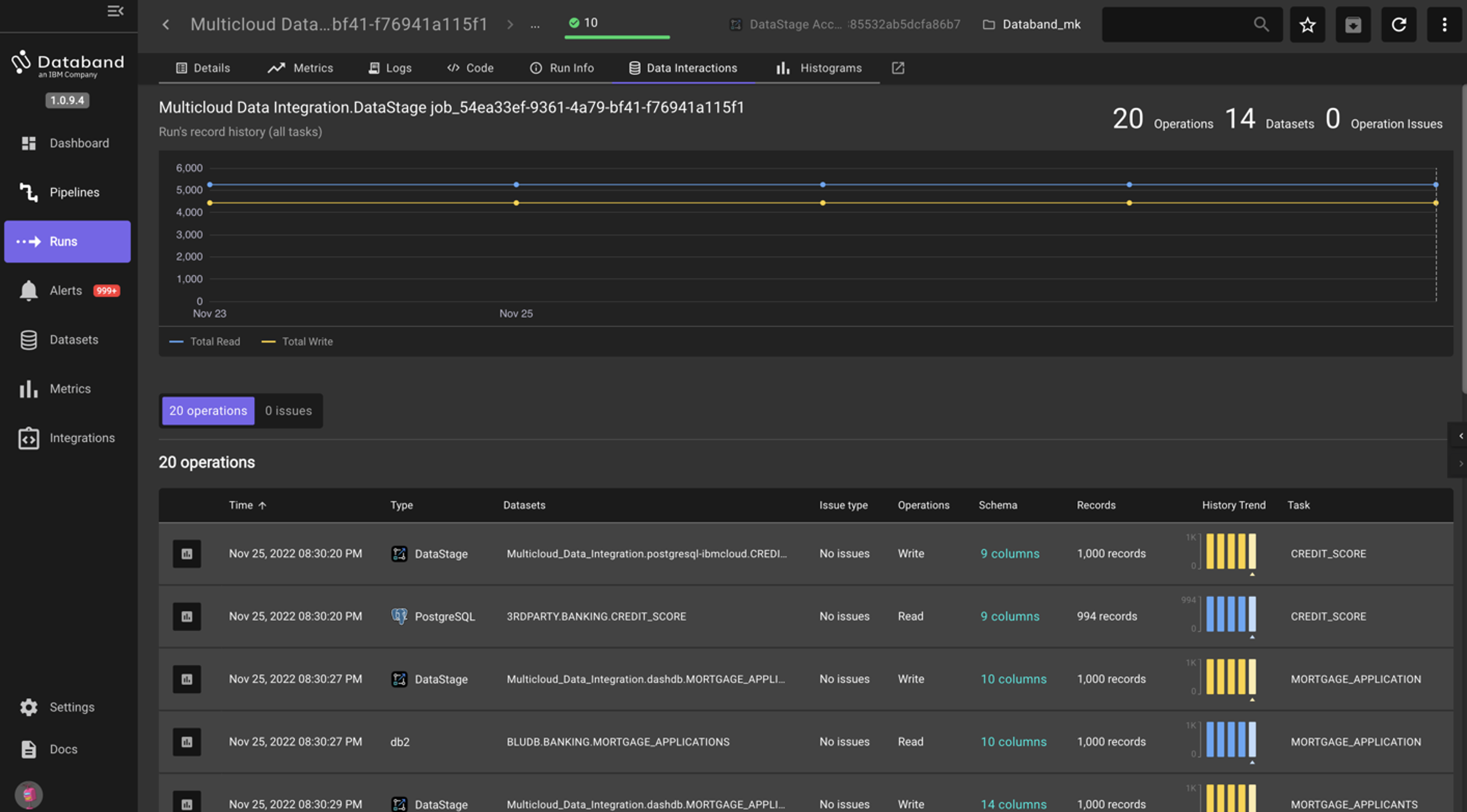The image size is (1467, 812).
Task: Switch to the Details tab
Action: click(203, 68)
